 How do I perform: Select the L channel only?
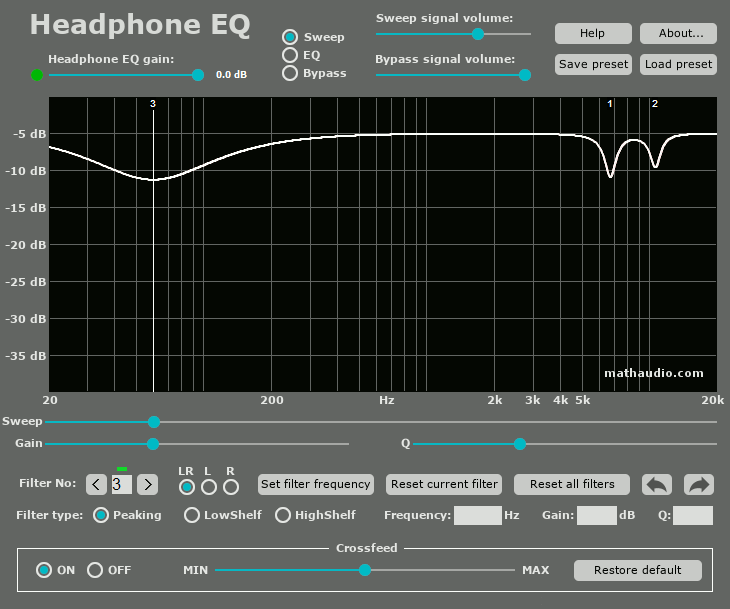pyautogui.click(x=209, y=487)
